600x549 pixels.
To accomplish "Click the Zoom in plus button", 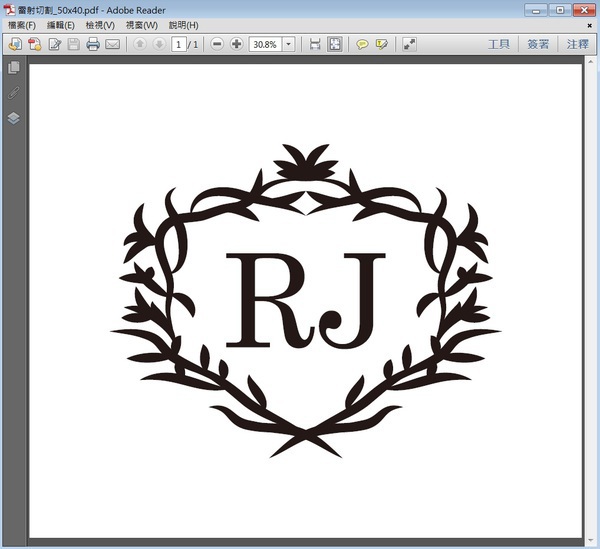I will coord(236,44).
